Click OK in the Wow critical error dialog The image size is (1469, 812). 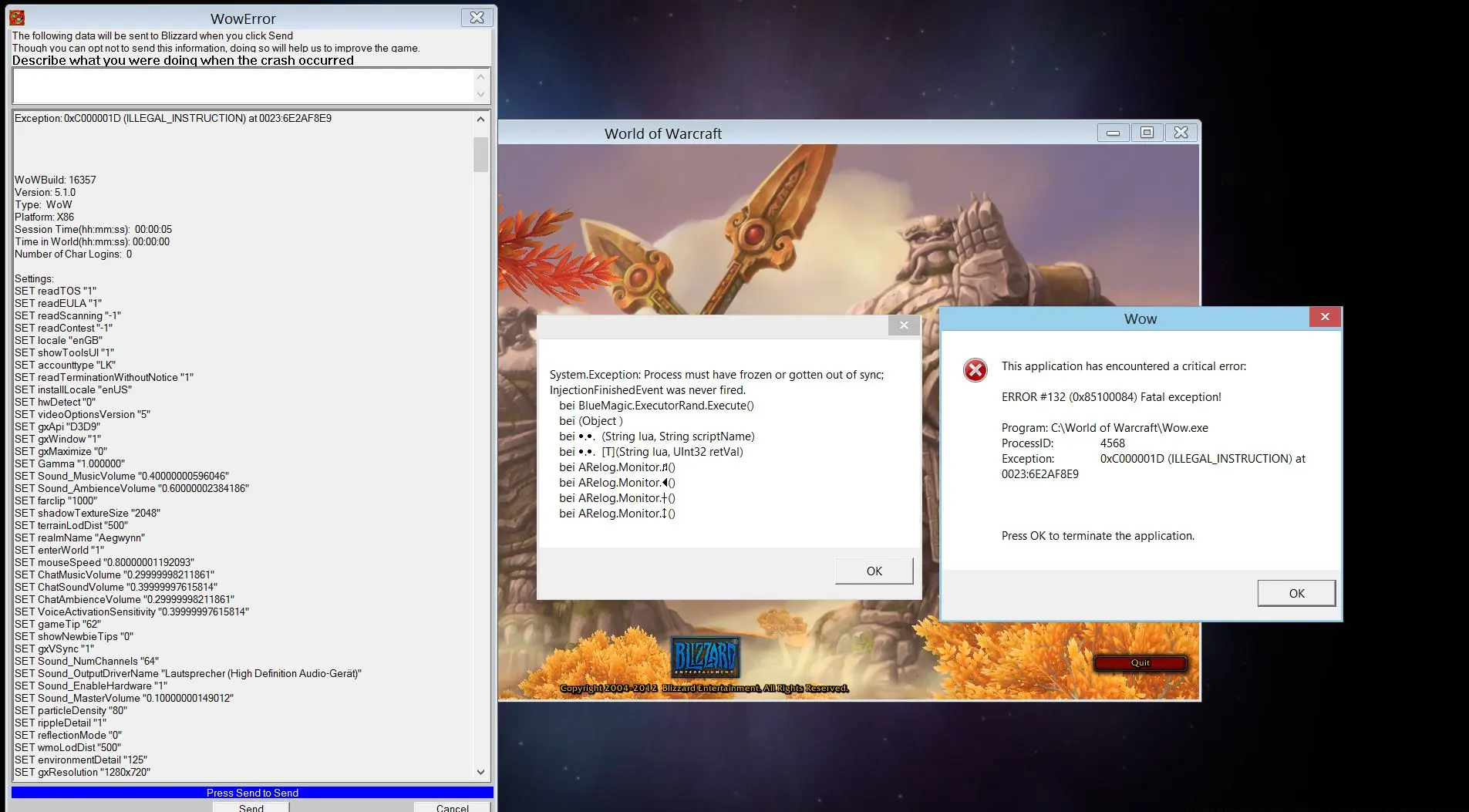coord(1296,593)
